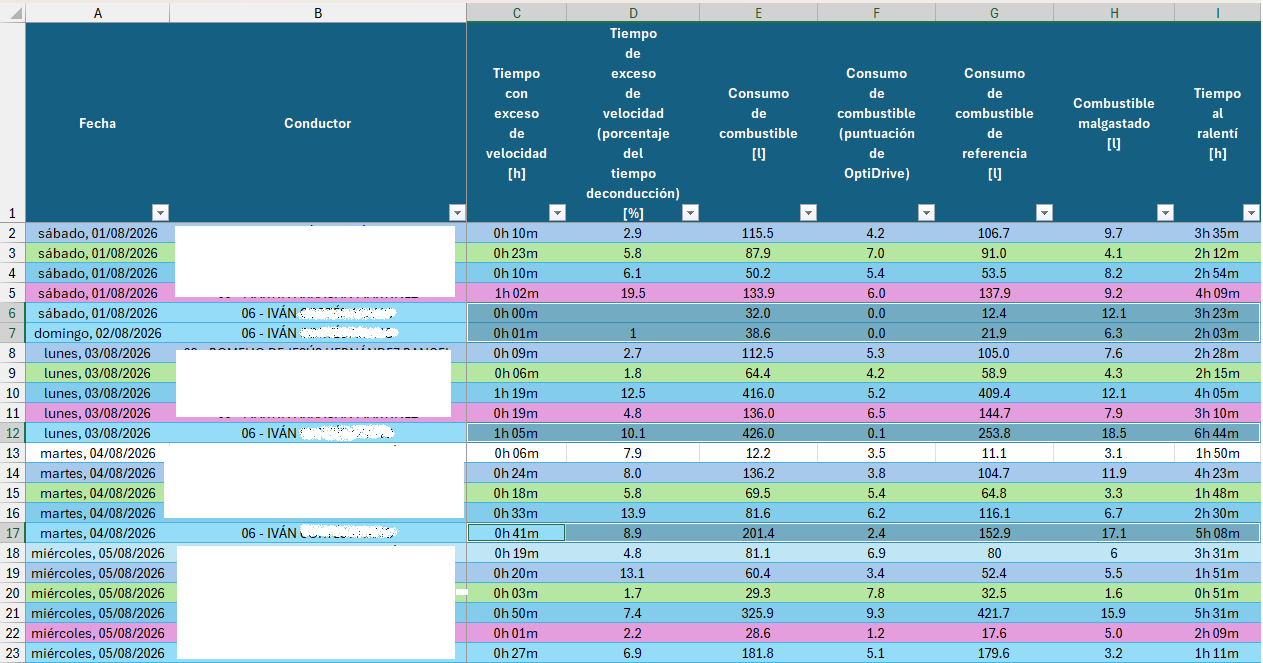The height and width of the screenshot is (663, 1263).
Task: Select the wasted fuel value 18.5
Action: [x=1114, y=433]
